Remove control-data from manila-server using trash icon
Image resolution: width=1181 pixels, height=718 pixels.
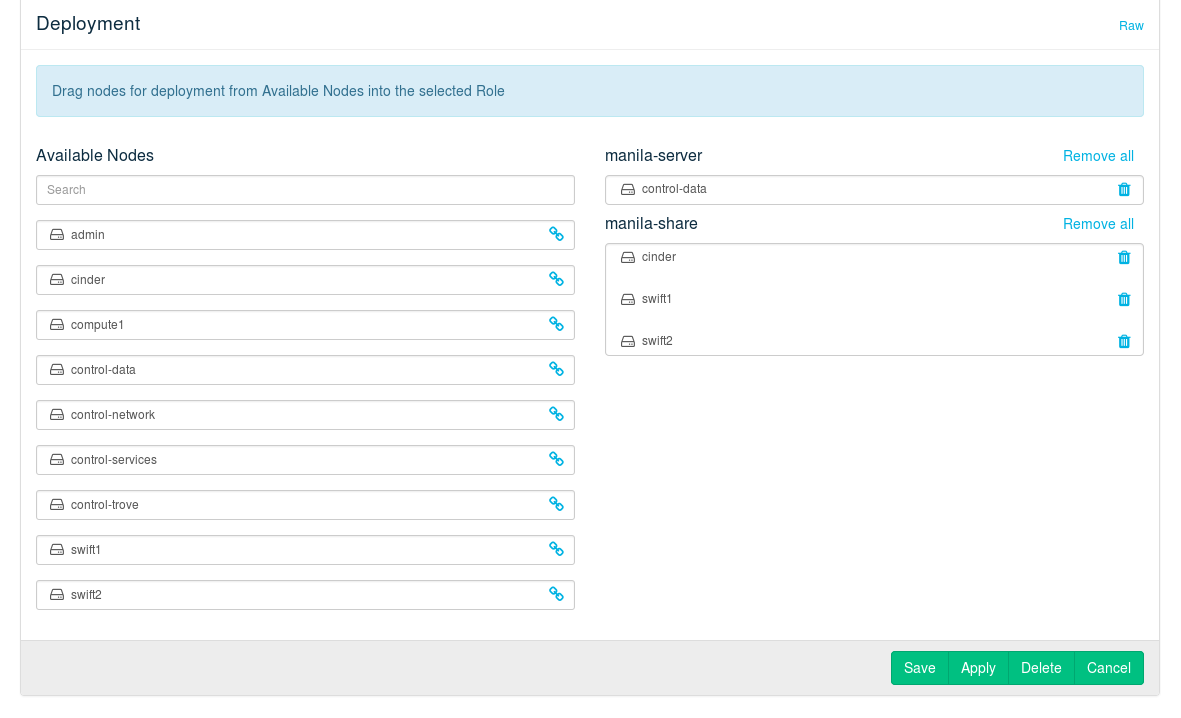click(1124, 189)
